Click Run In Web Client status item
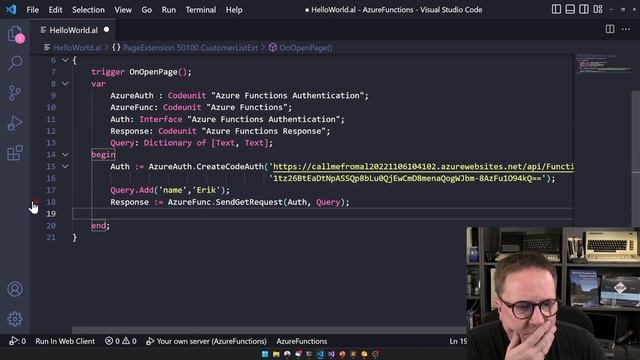 point(65,341)
